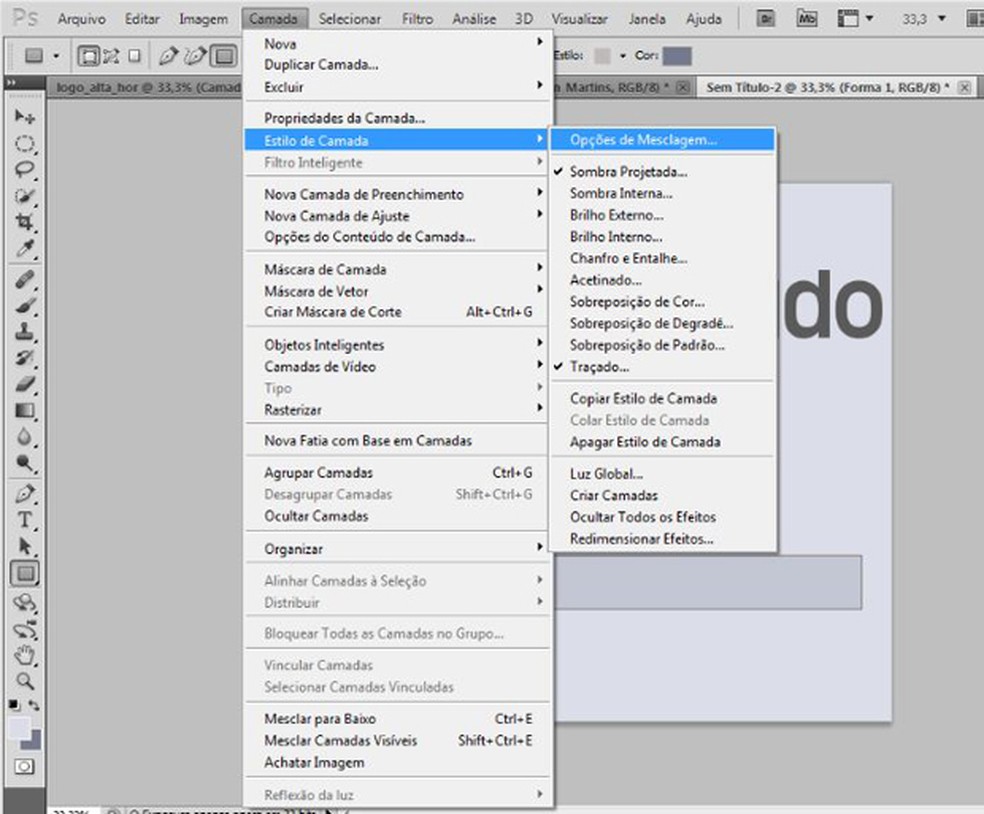Choose Opções de Mesclagem
The width and height of the screenshot is (984, 814).
(x=663, y=140)
